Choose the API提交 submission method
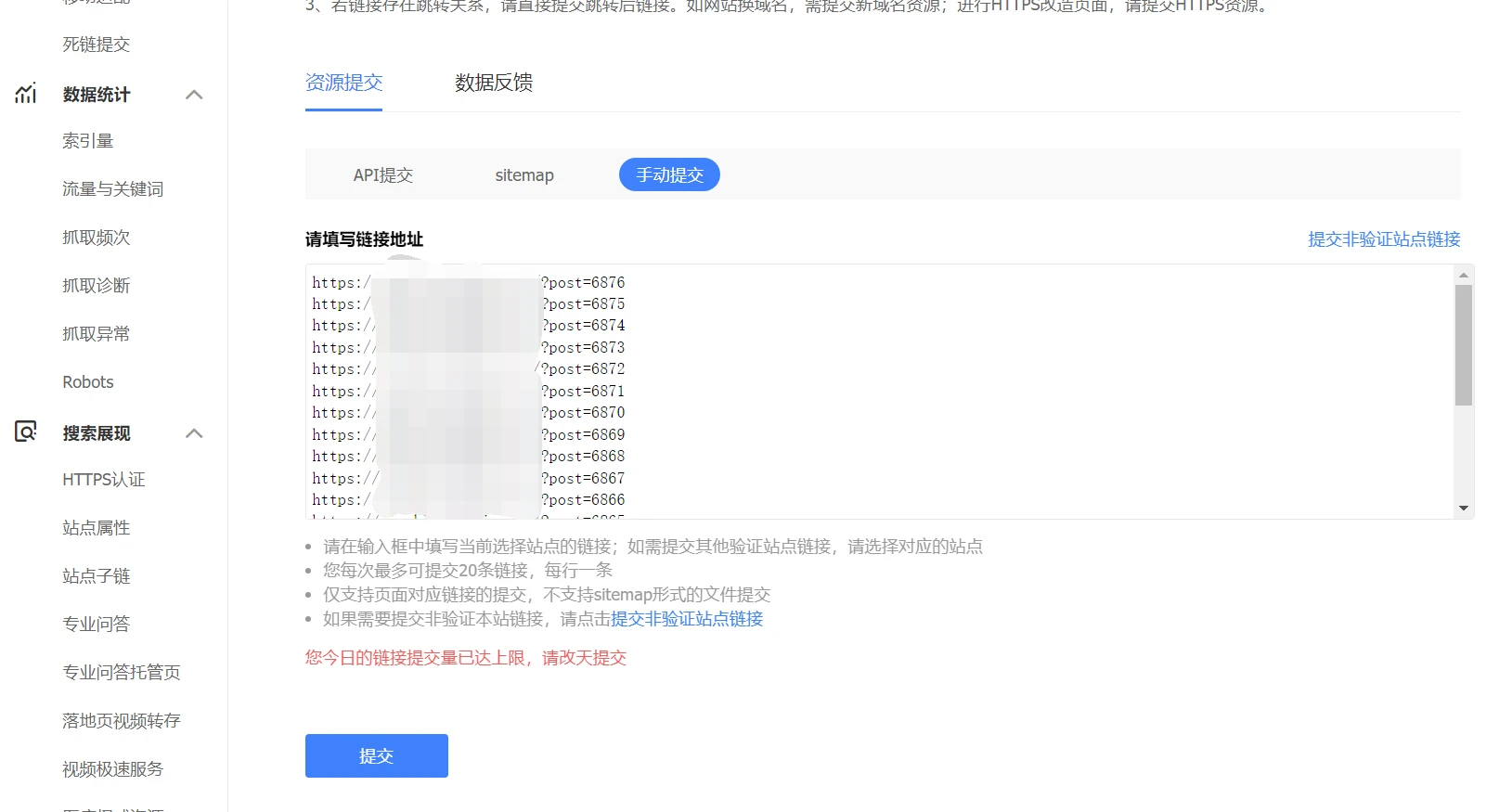The width and height of the screenshot is (1512, 812). click(382, 175)
